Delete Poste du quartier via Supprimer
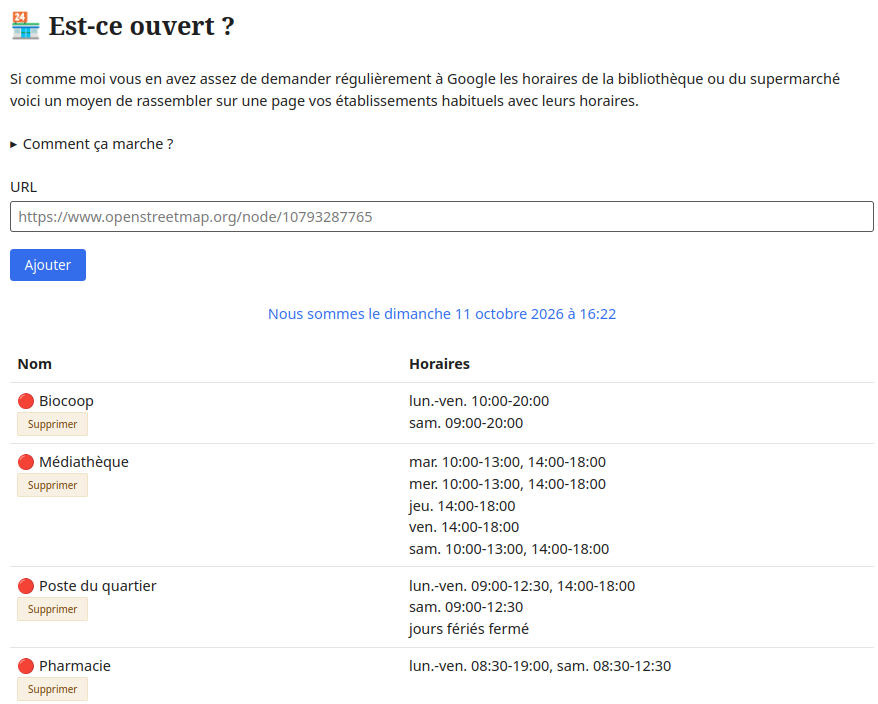The image size is (878, 704). [x=52, y=609]
